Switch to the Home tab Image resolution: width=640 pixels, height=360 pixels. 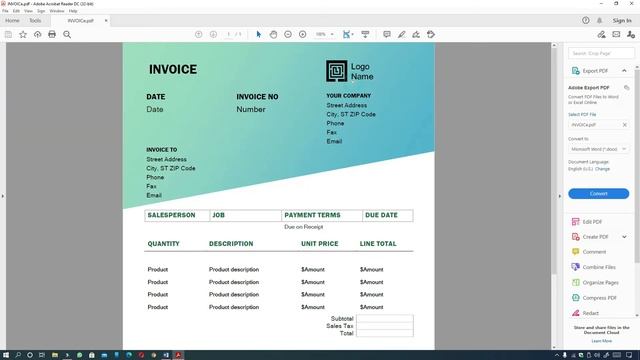click(x=12, y=20)
